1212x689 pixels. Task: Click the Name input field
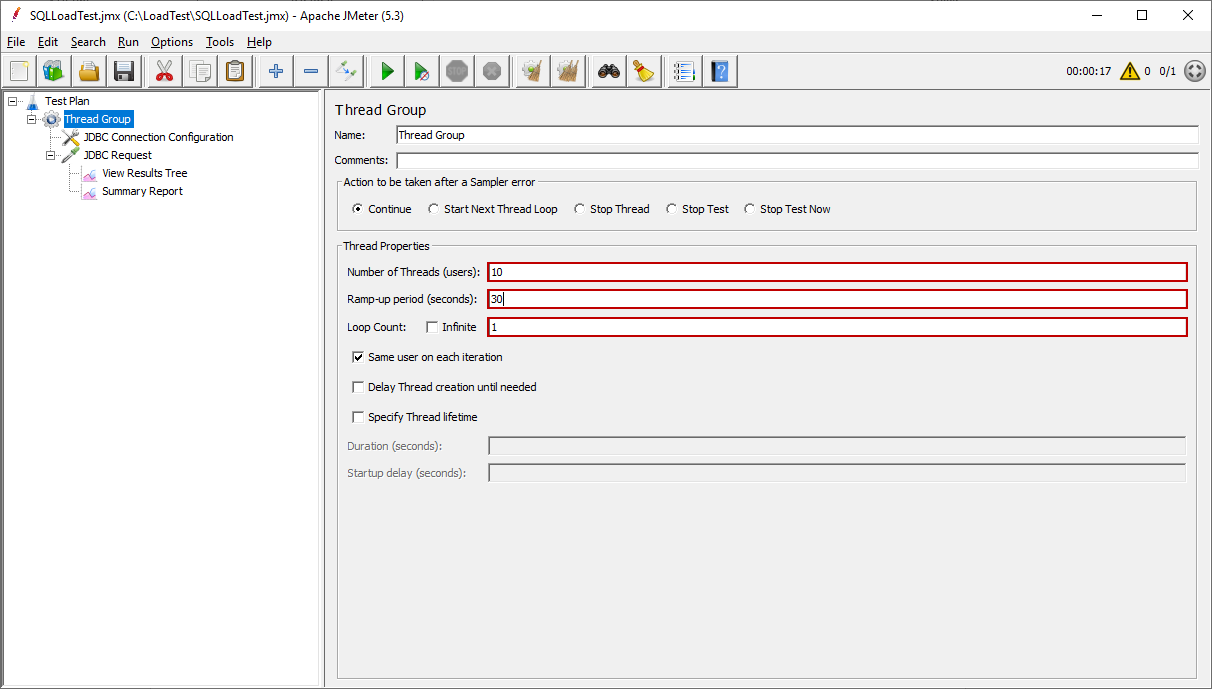coord(797,135)
